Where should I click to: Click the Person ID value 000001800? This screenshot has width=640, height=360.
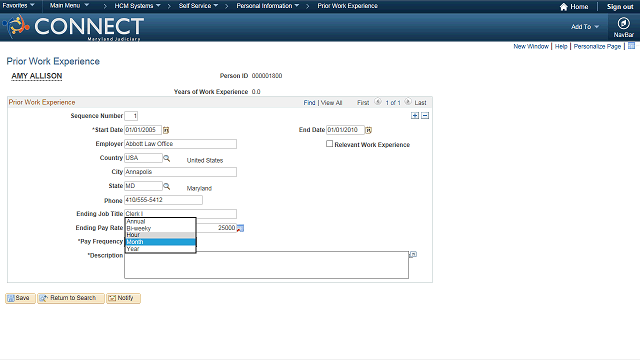pyautogui.click(x=267, y=76)
